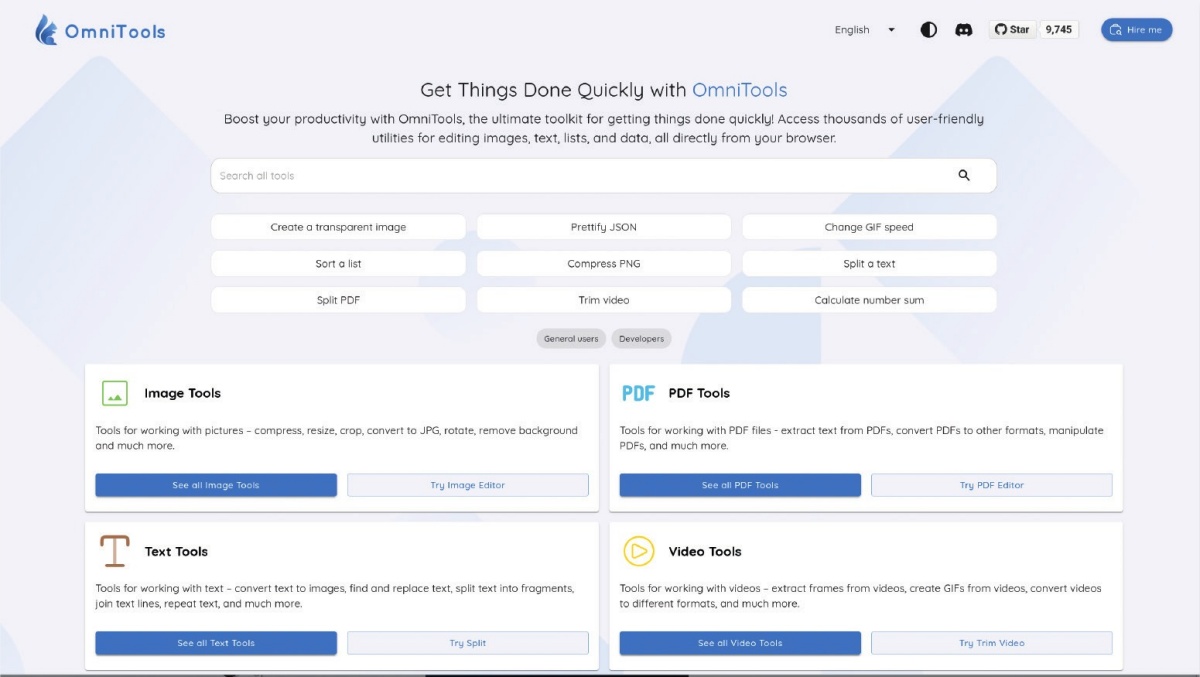Click the Image Tools picture icon
Viewport: 1200px width, 677px height.
[x=115, y=393]
